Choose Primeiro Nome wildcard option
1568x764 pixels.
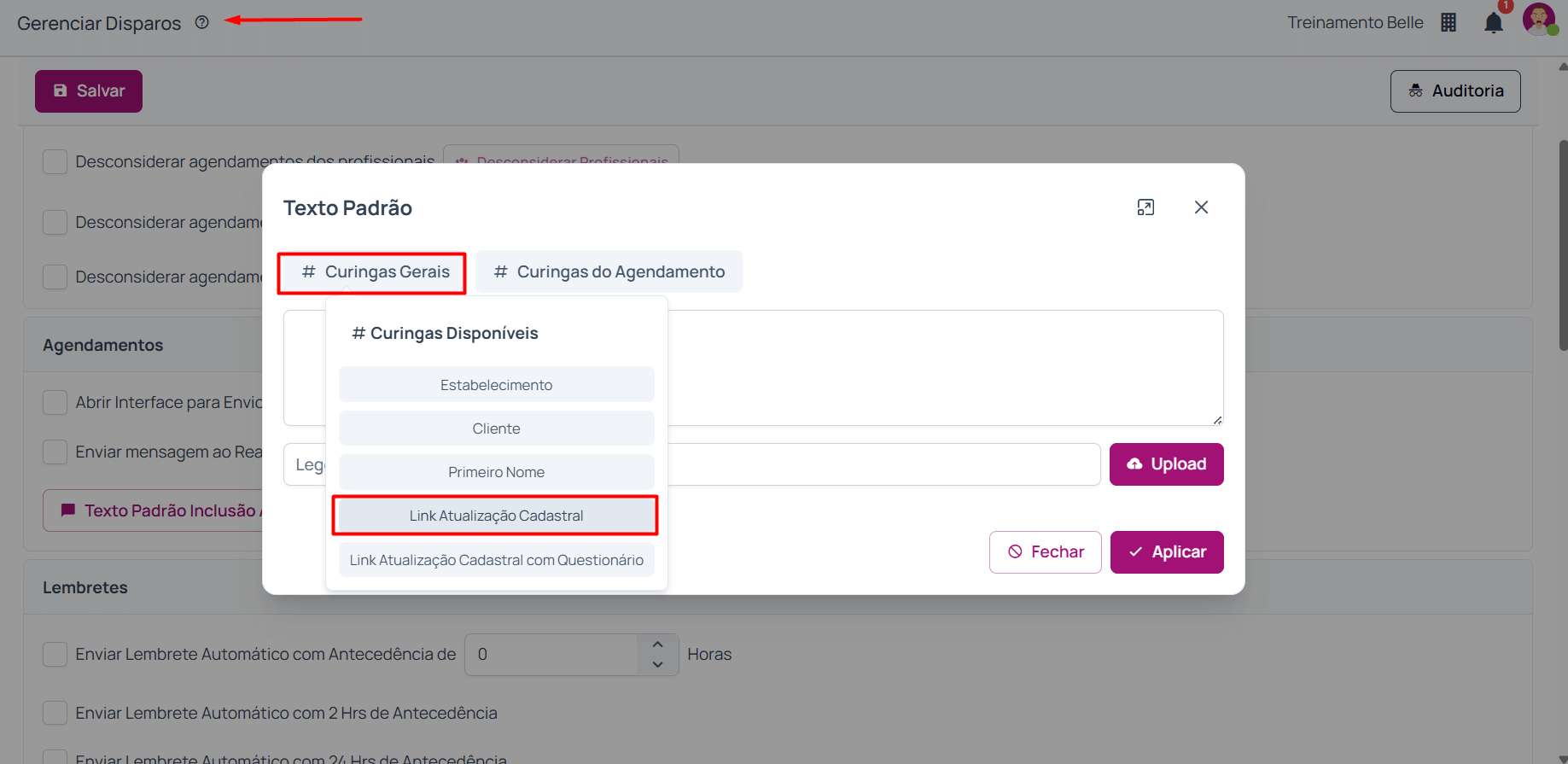click(x=496, y=472)
